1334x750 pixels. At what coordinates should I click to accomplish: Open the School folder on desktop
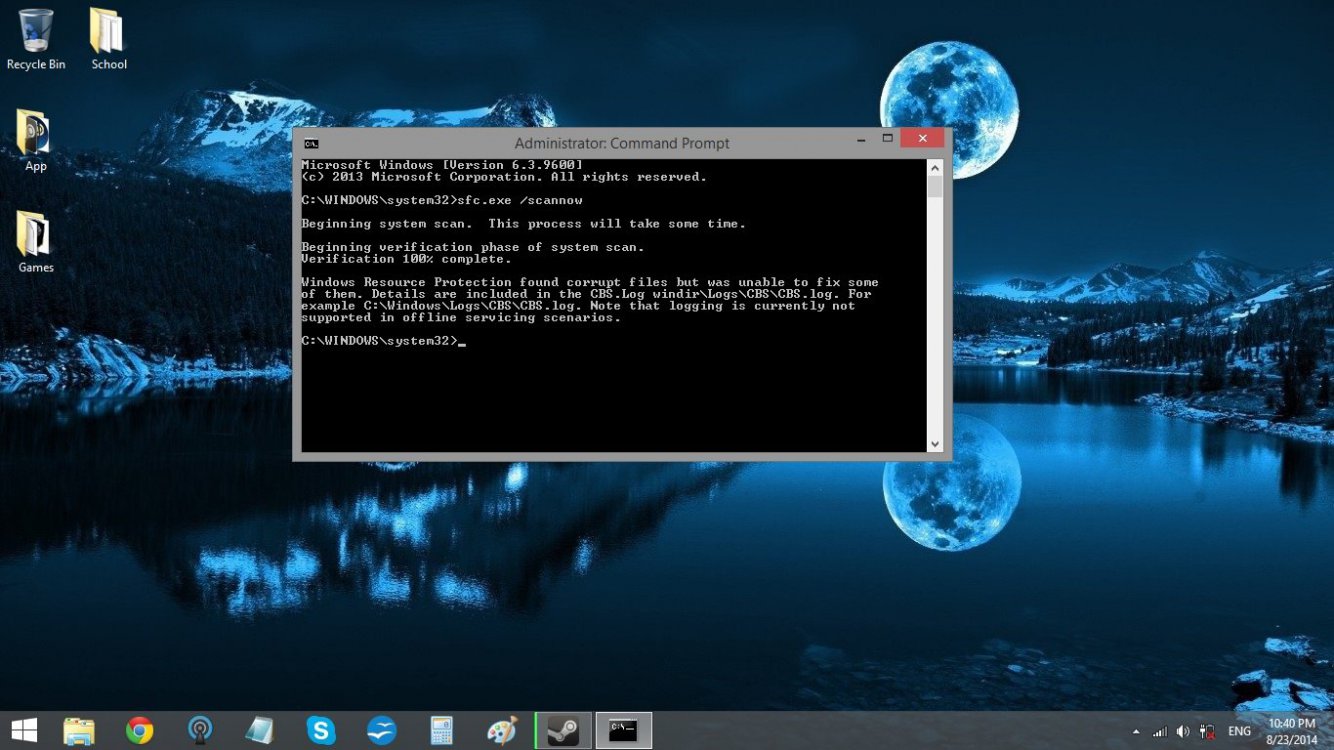pos(108,39)
